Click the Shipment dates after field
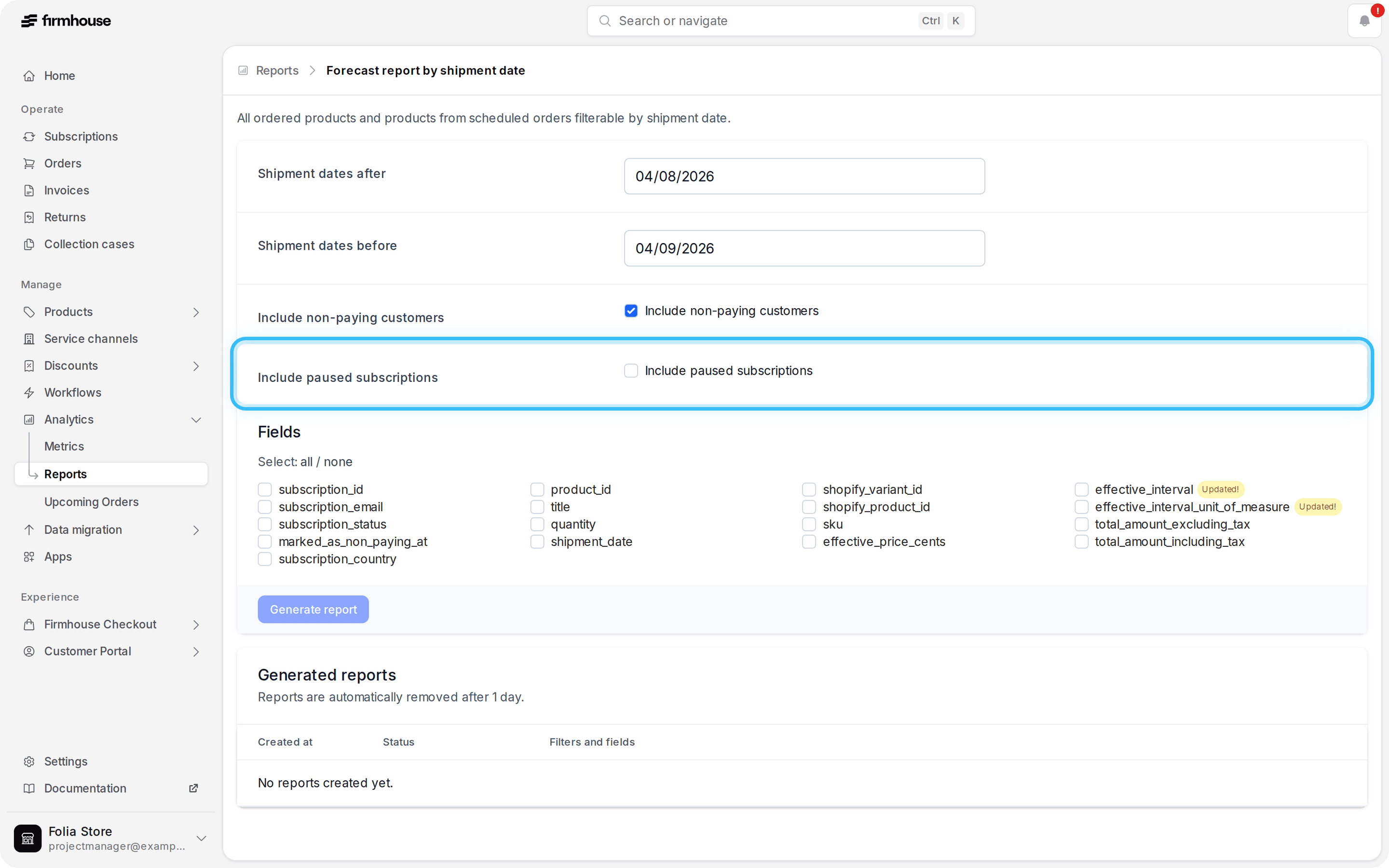This screenshot has width=1389, height=868. pos(804,177)
